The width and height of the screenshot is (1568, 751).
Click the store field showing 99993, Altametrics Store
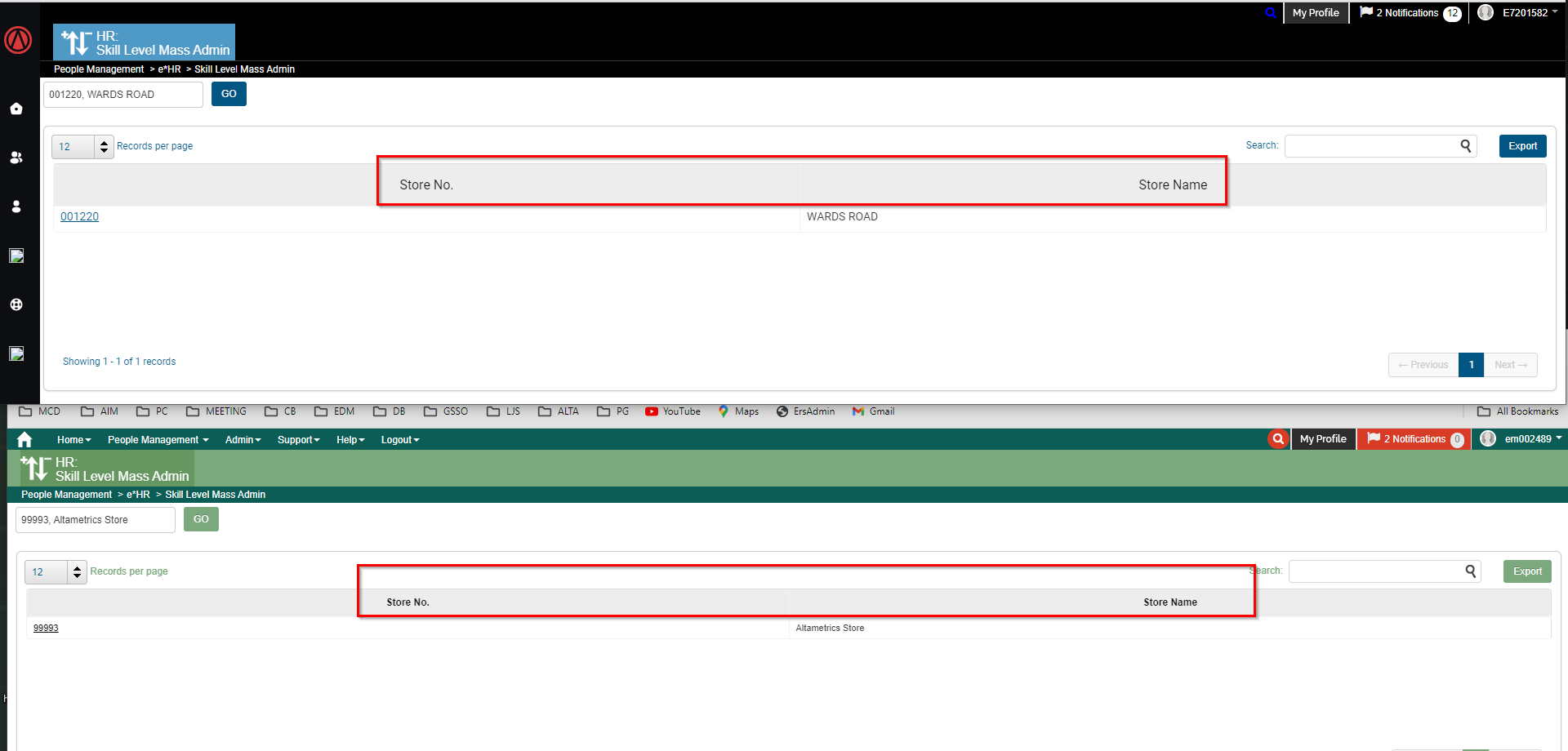[x=95, y=520]
